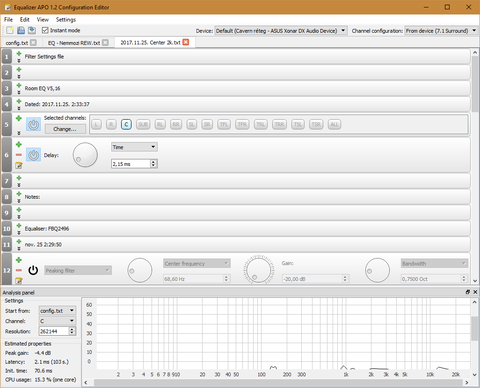This screenshot has width=480, height=388.
Task: Remove the Delay filter in row 6
Action: pyautogui.click(x=19, y=155)
